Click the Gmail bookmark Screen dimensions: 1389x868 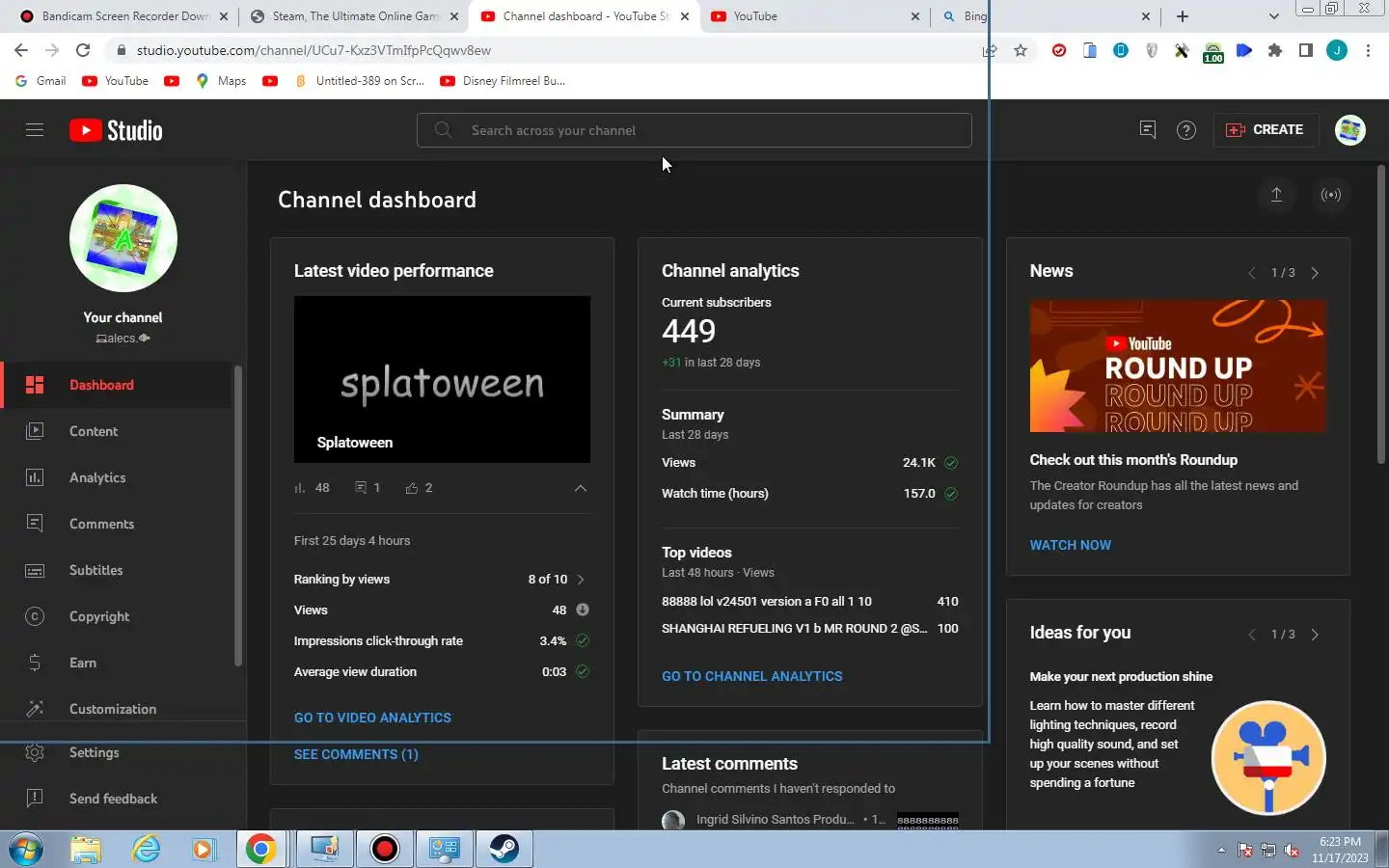pos(41,81)
